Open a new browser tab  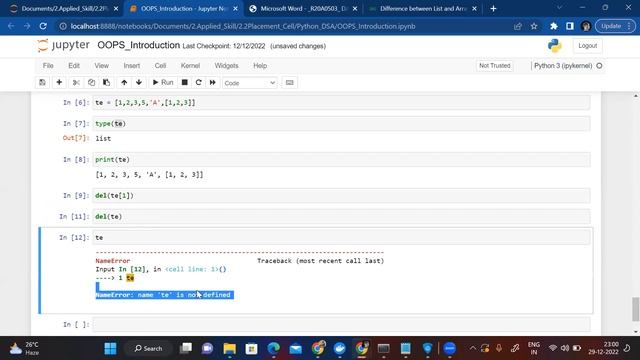click(x=493, y=9)
